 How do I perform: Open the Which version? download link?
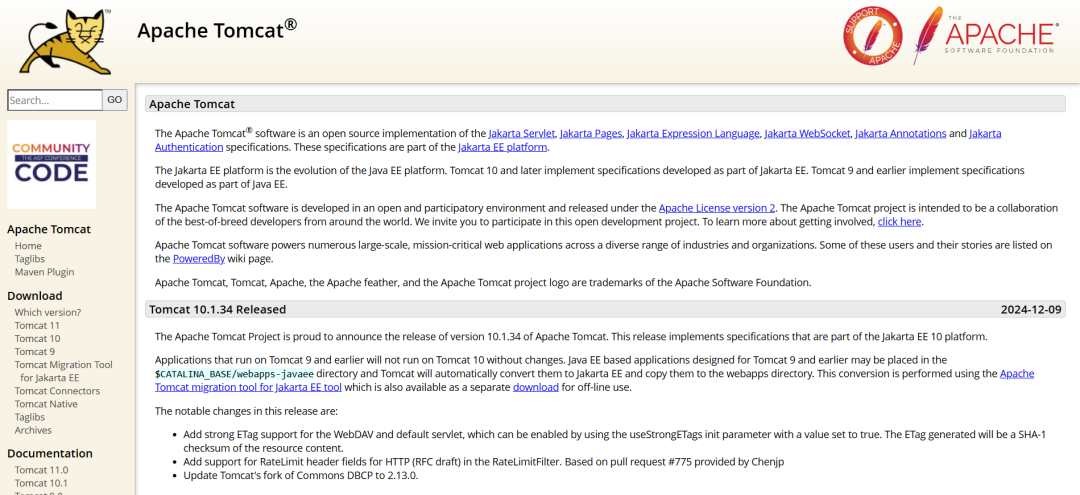[48, 312]
